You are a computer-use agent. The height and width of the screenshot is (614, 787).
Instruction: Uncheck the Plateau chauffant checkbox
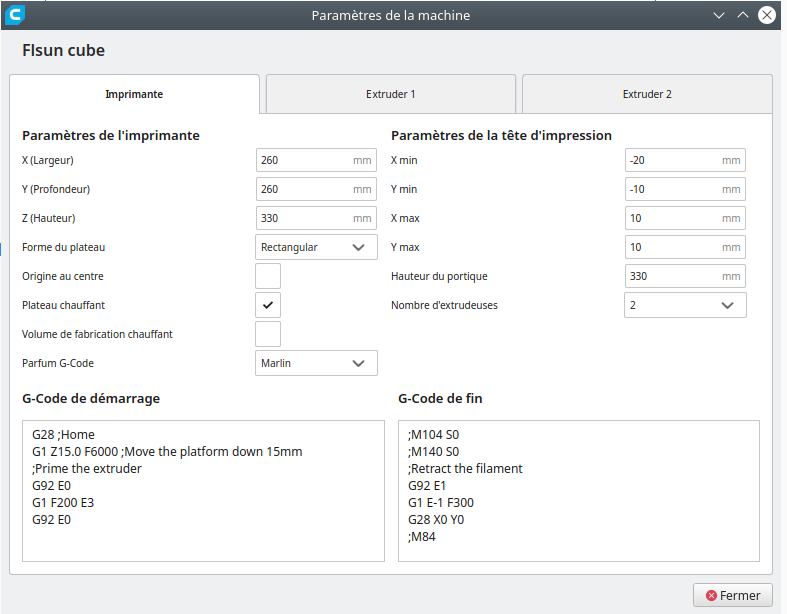[268, 305]
